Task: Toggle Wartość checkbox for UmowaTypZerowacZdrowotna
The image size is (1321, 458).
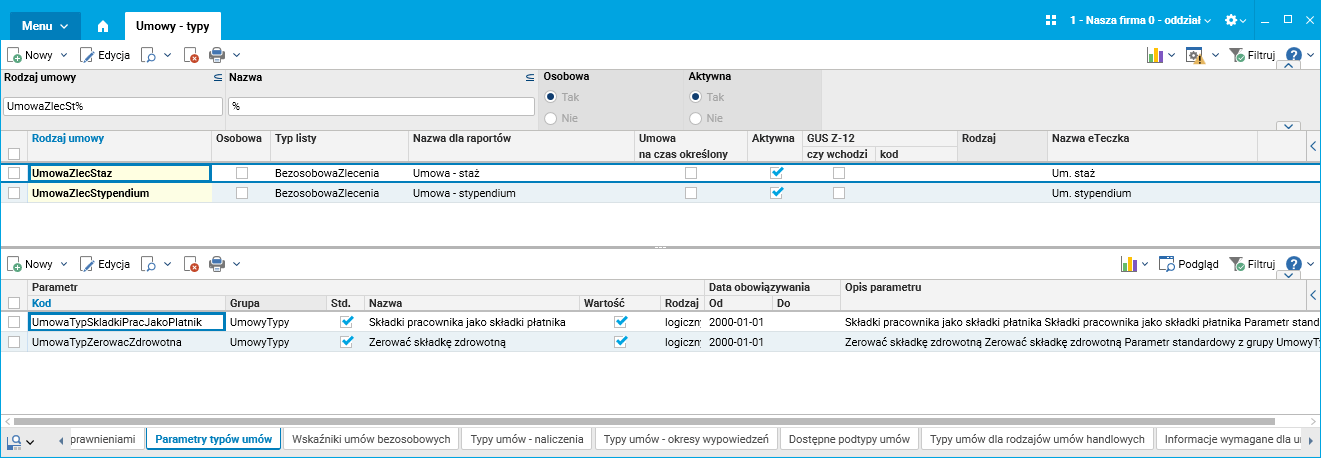Action: (621, 342)
